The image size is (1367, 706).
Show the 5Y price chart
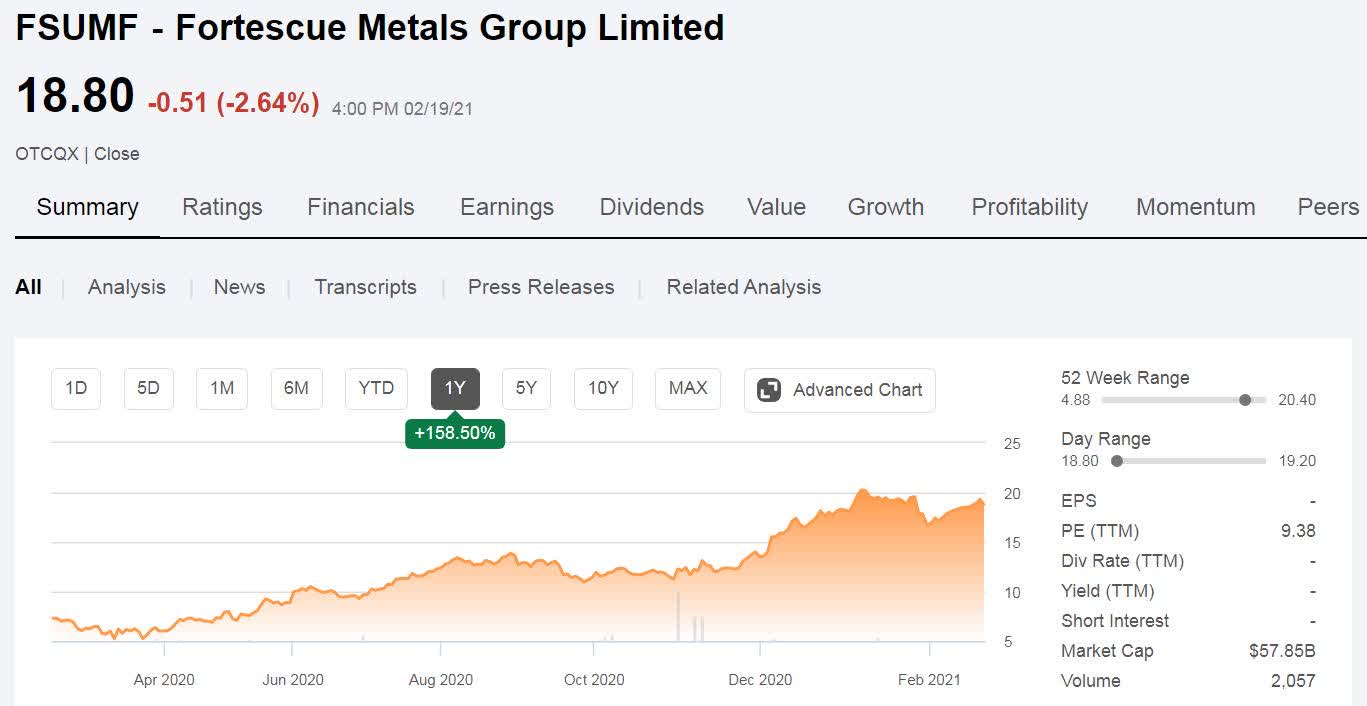pyautogui.click(x=526, y=389)
